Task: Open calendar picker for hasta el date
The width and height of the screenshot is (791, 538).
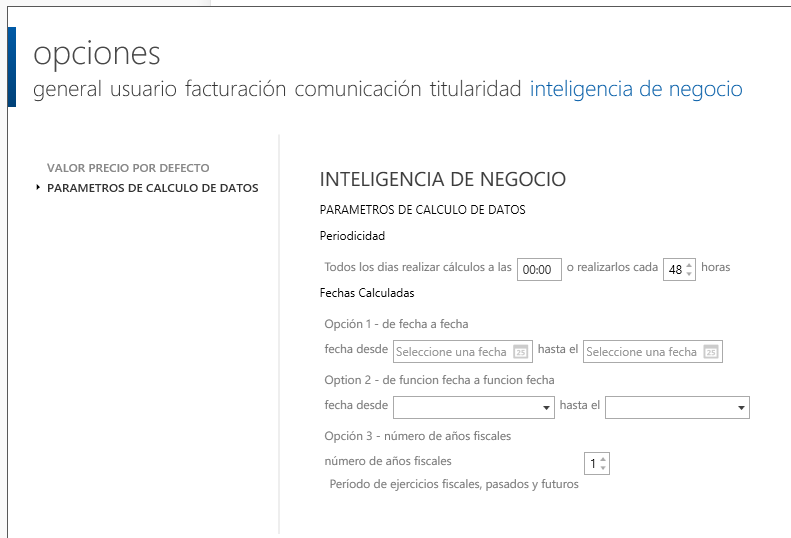Action: pyautogui.click(x=710, y=352)
